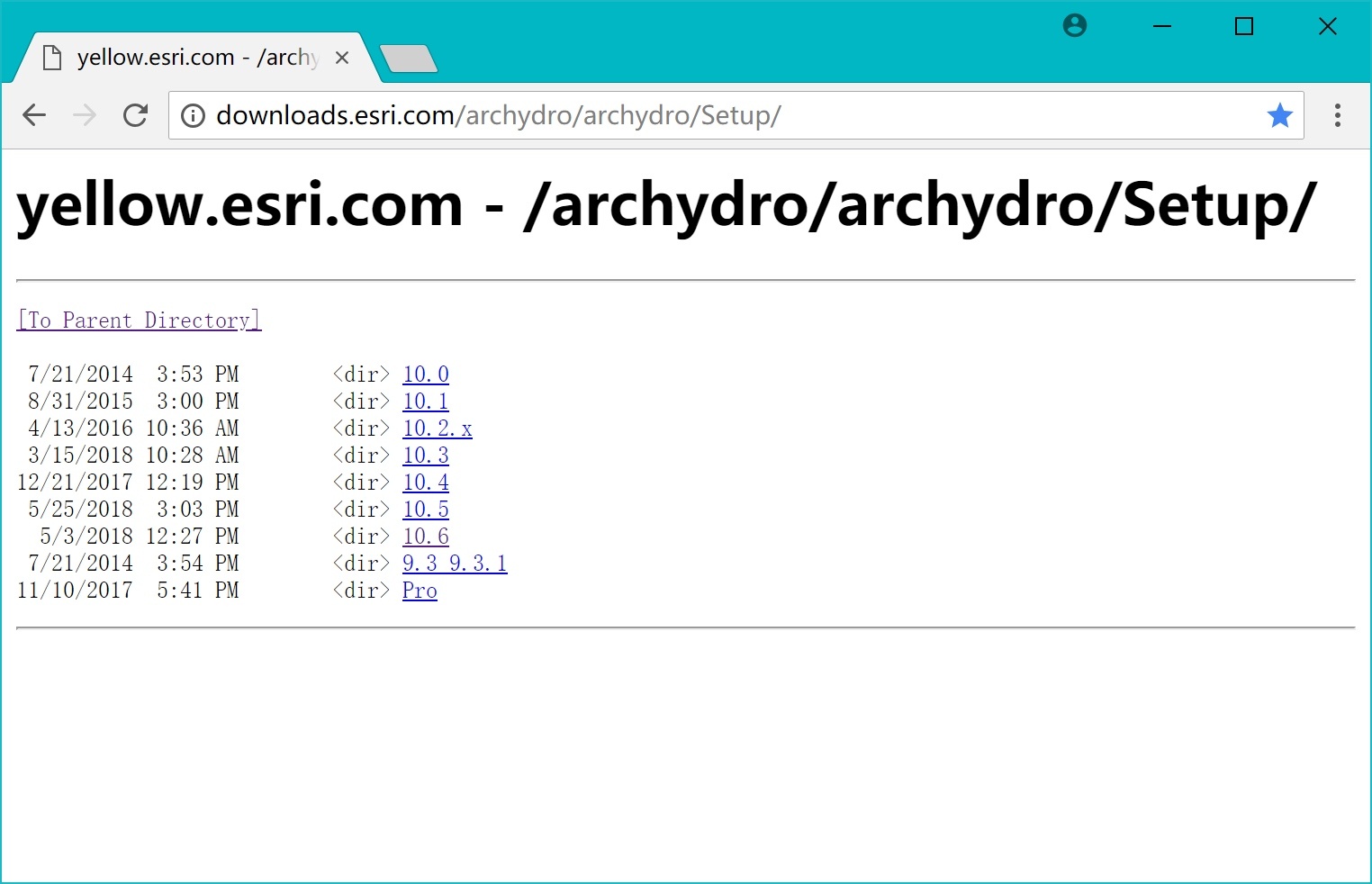1372x884 pixels.
Task: Click the date 3/15/2018 10:28 AM
Action: click(x=133, y=455)
